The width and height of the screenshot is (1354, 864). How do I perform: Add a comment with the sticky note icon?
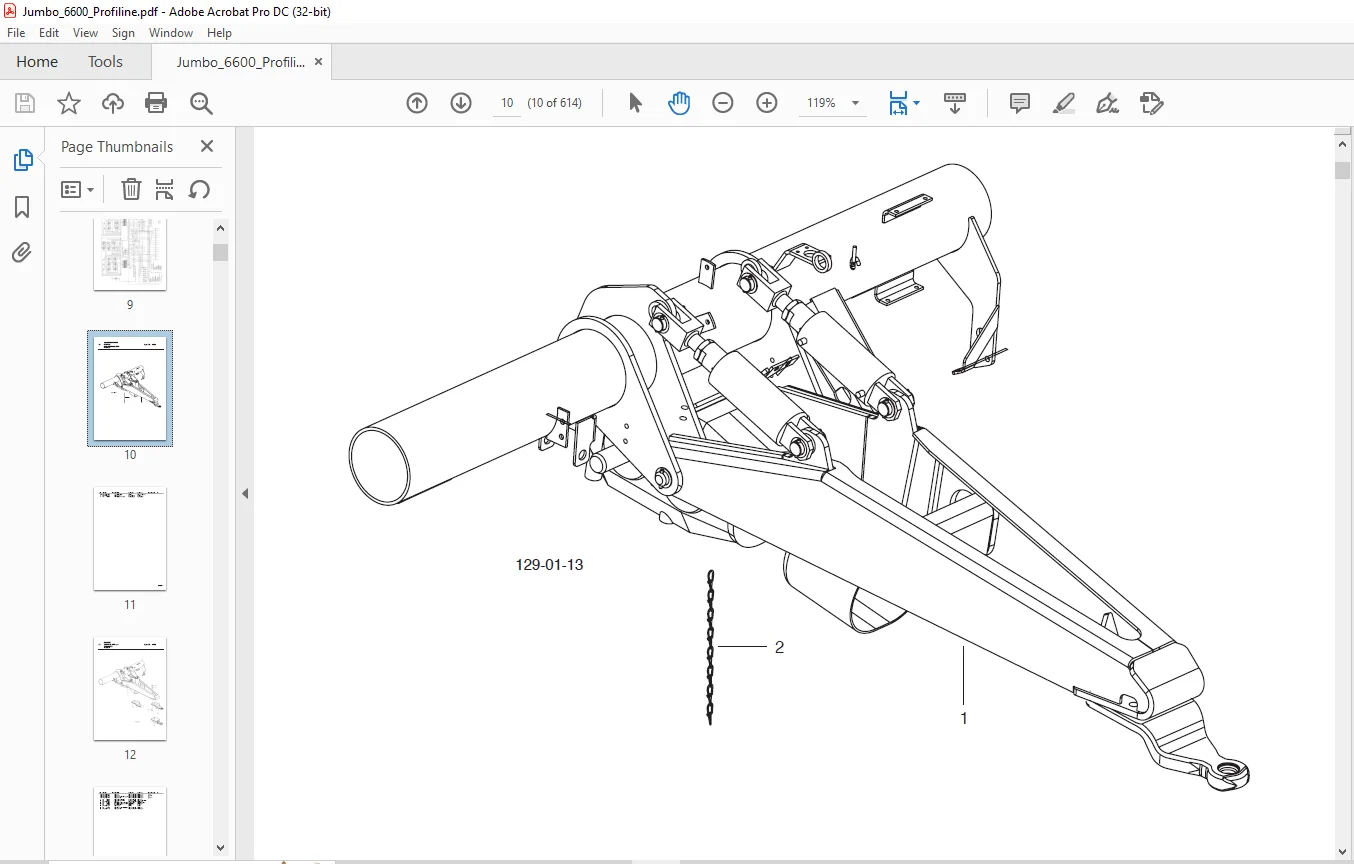point(1020,103)
